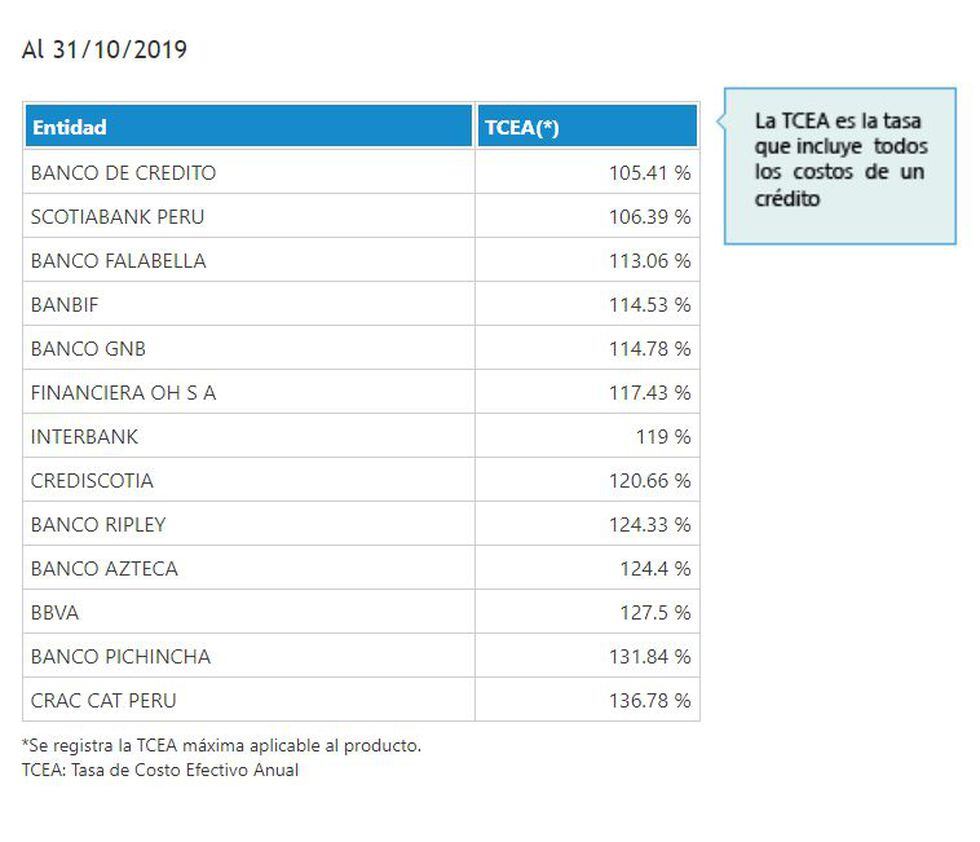Image resolution: width=980 pixels, height=842 pixels.
Task: Click the 105.41 % rate value
Action: click(x=649, y=173)
